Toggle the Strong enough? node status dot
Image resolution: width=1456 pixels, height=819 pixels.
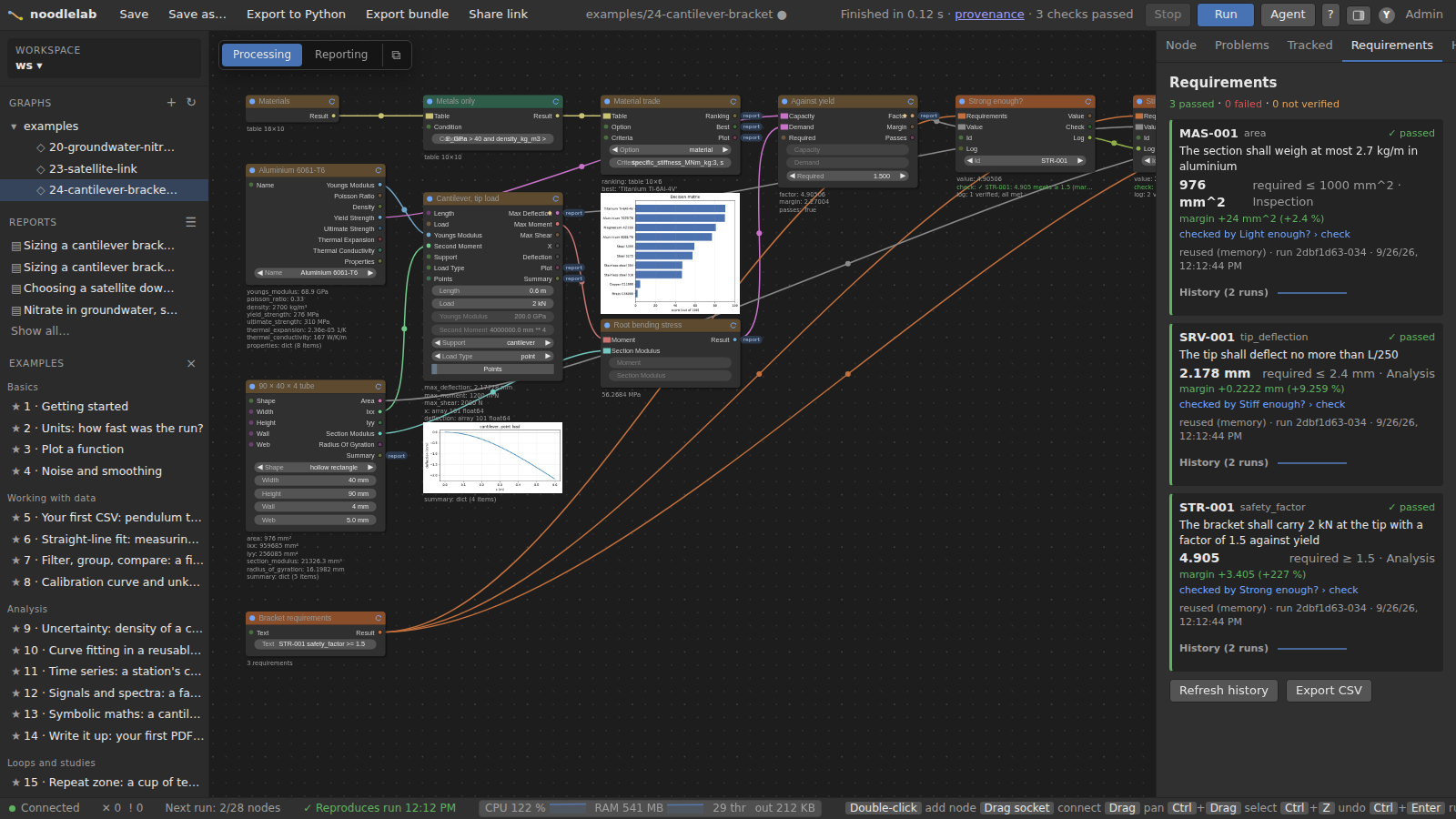point(962,102)
